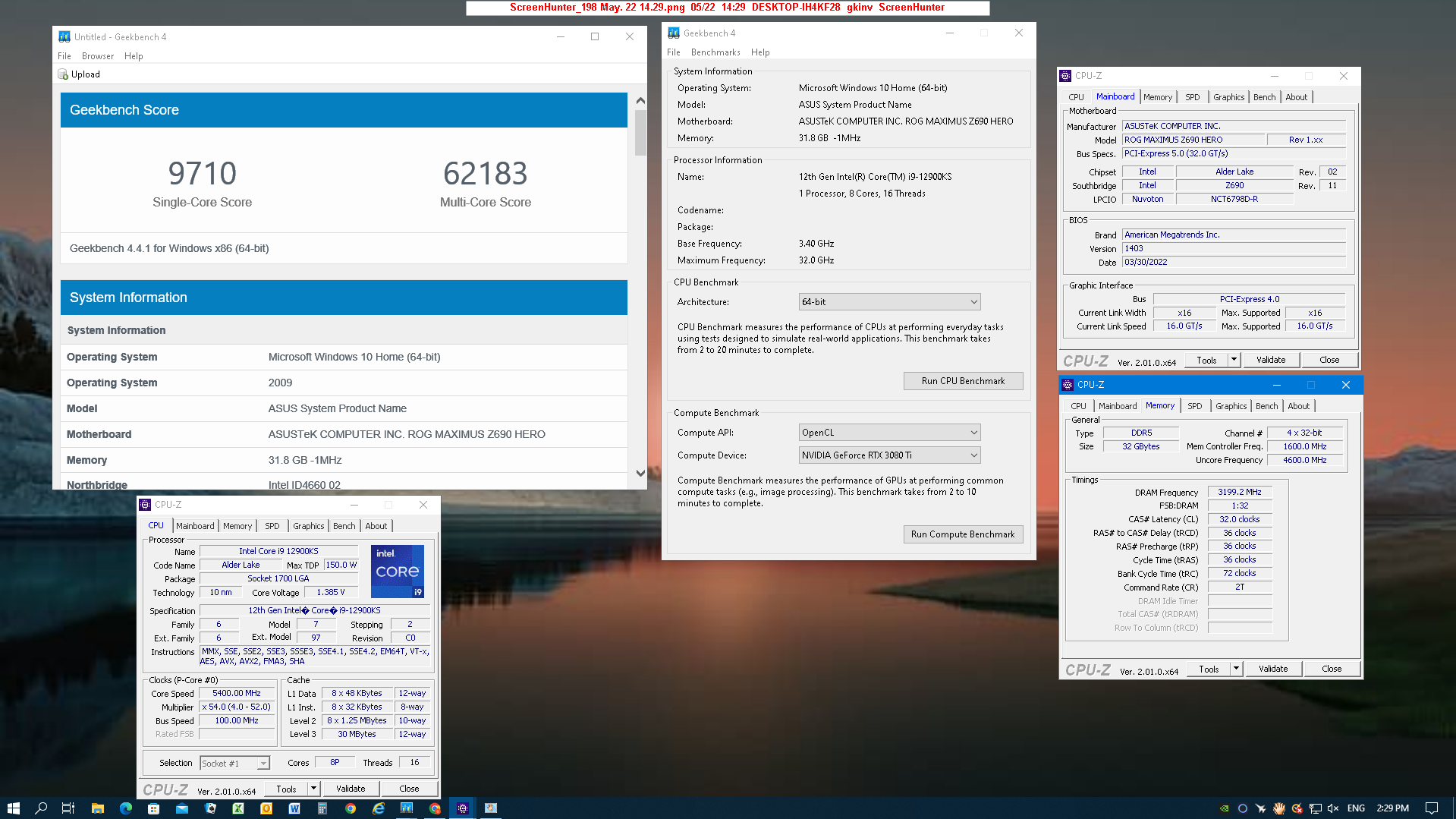
Task: Click the single-core score 9710
Action: coord(203,174)
